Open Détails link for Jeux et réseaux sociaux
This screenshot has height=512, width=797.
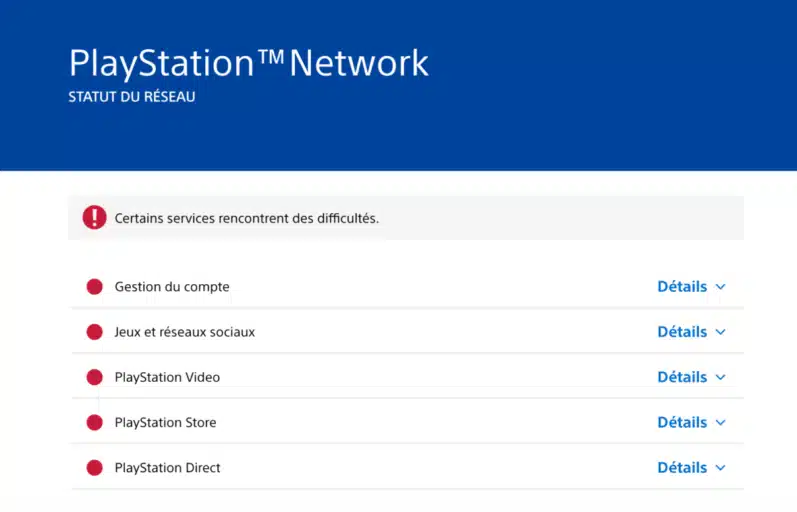(x=682, y=332)
